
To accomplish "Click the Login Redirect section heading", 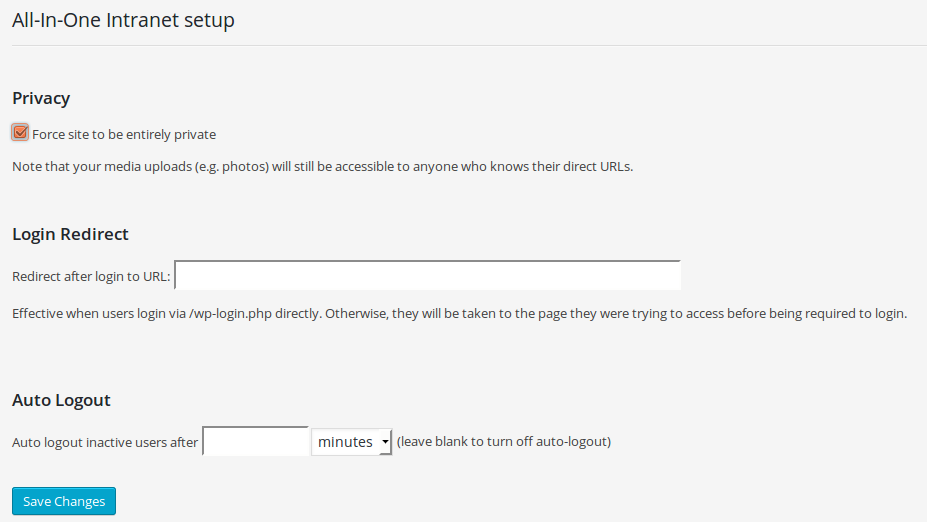I will (x=70, y=234).
